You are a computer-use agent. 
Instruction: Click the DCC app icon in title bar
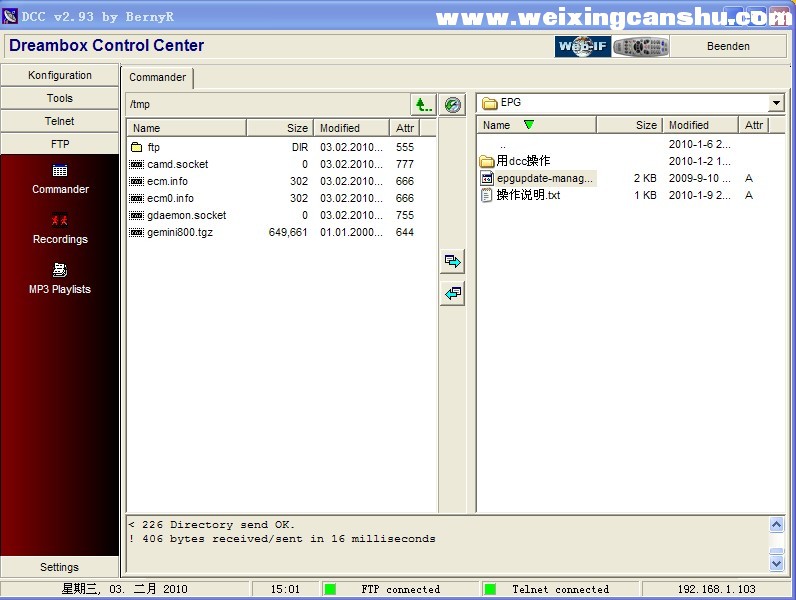pyautogui.click(x=10, y=16)
